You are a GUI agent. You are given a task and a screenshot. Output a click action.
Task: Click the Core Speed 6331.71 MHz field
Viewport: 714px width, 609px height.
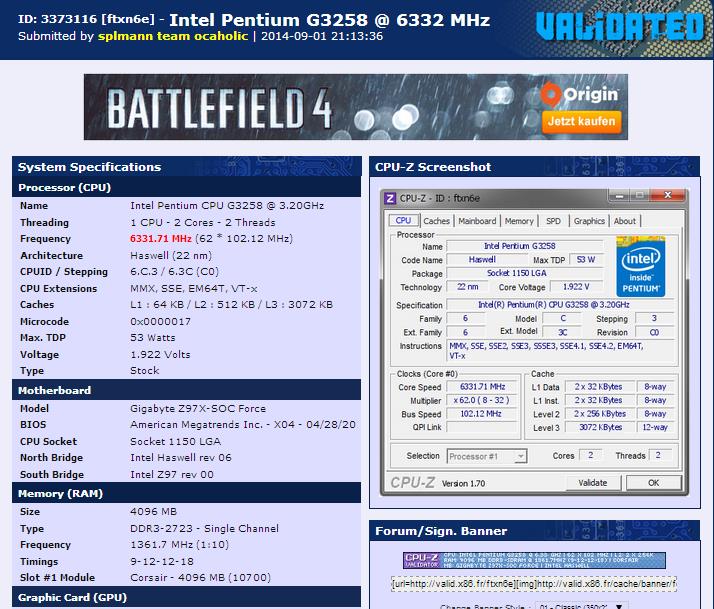[x=482, y=387]
